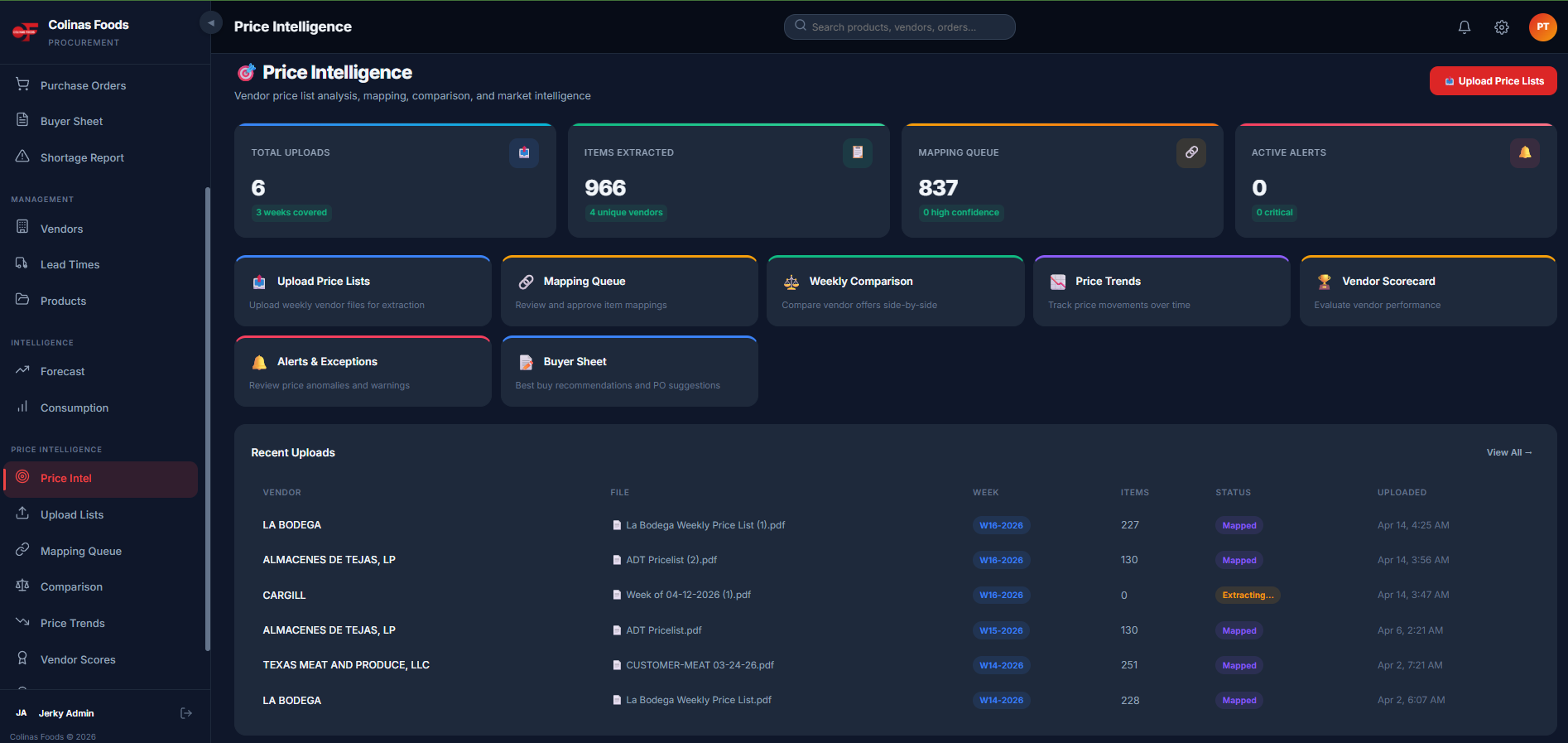Click the sidebar vertical scrollbar
This screenshot has height=743, width=1568.
pyautogui.click(x=207, y=418)
